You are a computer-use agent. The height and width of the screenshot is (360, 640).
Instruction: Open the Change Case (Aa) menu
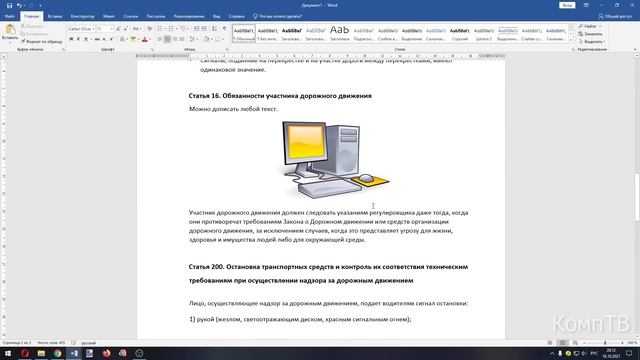137,29
